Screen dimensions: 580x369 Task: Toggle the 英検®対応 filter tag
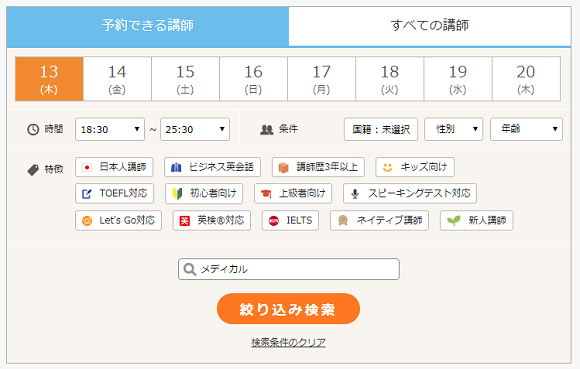pyautogui.click(x=212, y=221)
